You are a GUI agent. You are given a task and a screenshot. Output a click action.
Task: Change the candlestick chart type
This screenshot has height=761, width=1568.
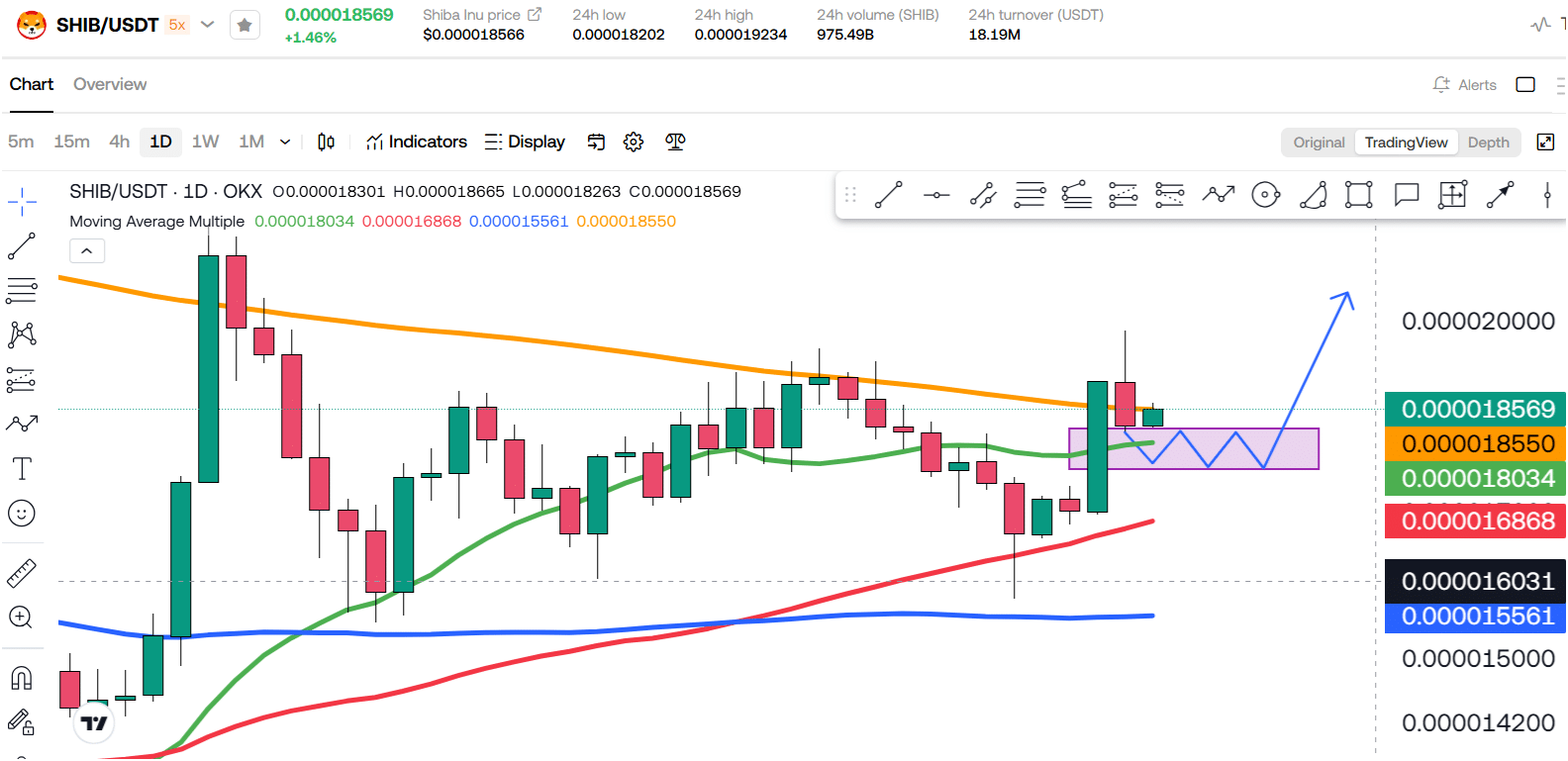pos(326,142)
